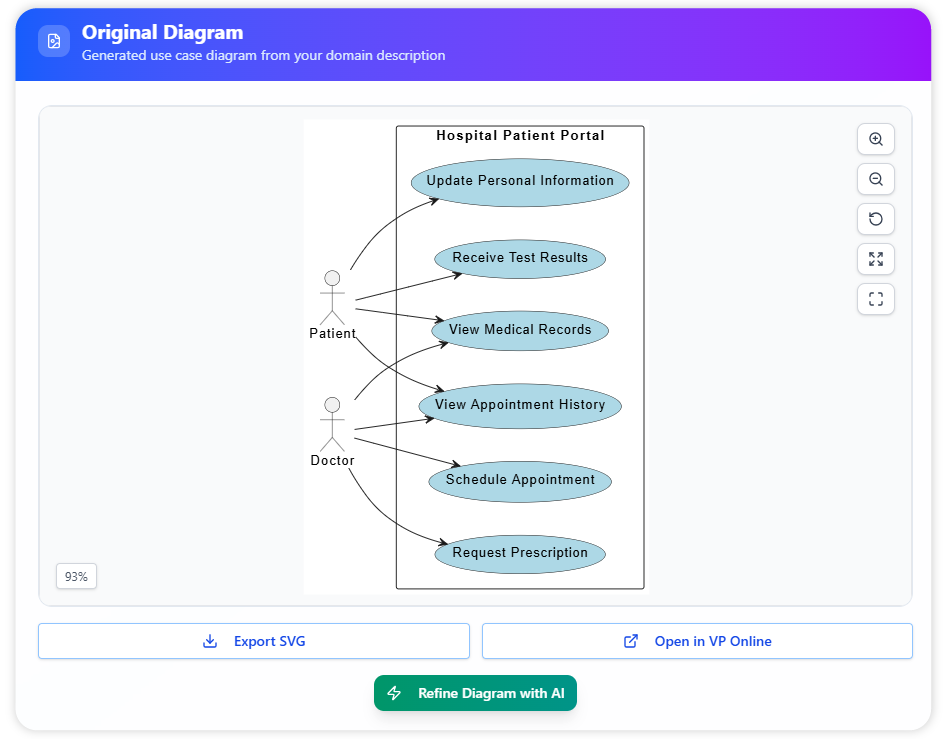Click the fit-to-screen expand arrows icon
The image size is (947, 739).
pos(875,259)
